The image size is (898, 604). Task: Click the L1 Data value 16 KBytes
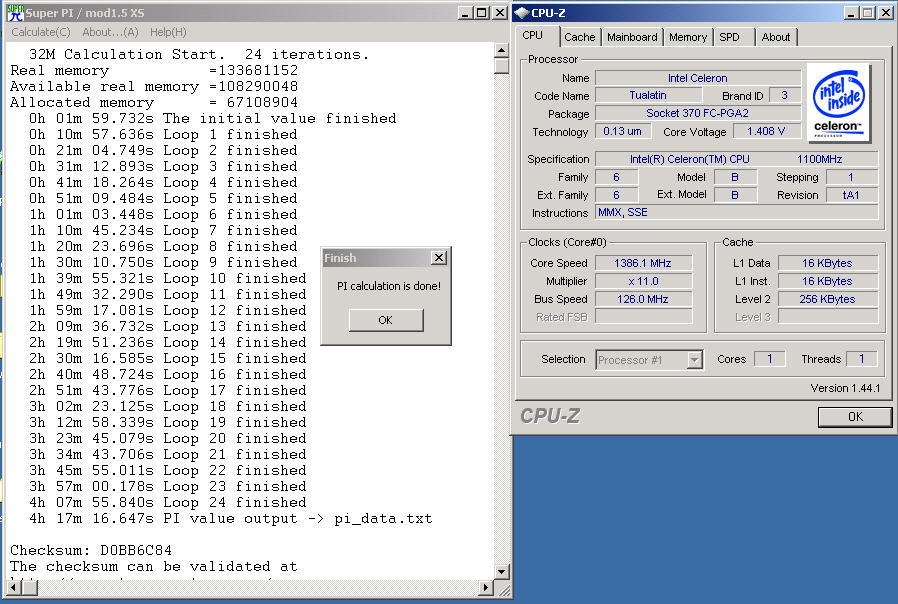pos(828,263)
